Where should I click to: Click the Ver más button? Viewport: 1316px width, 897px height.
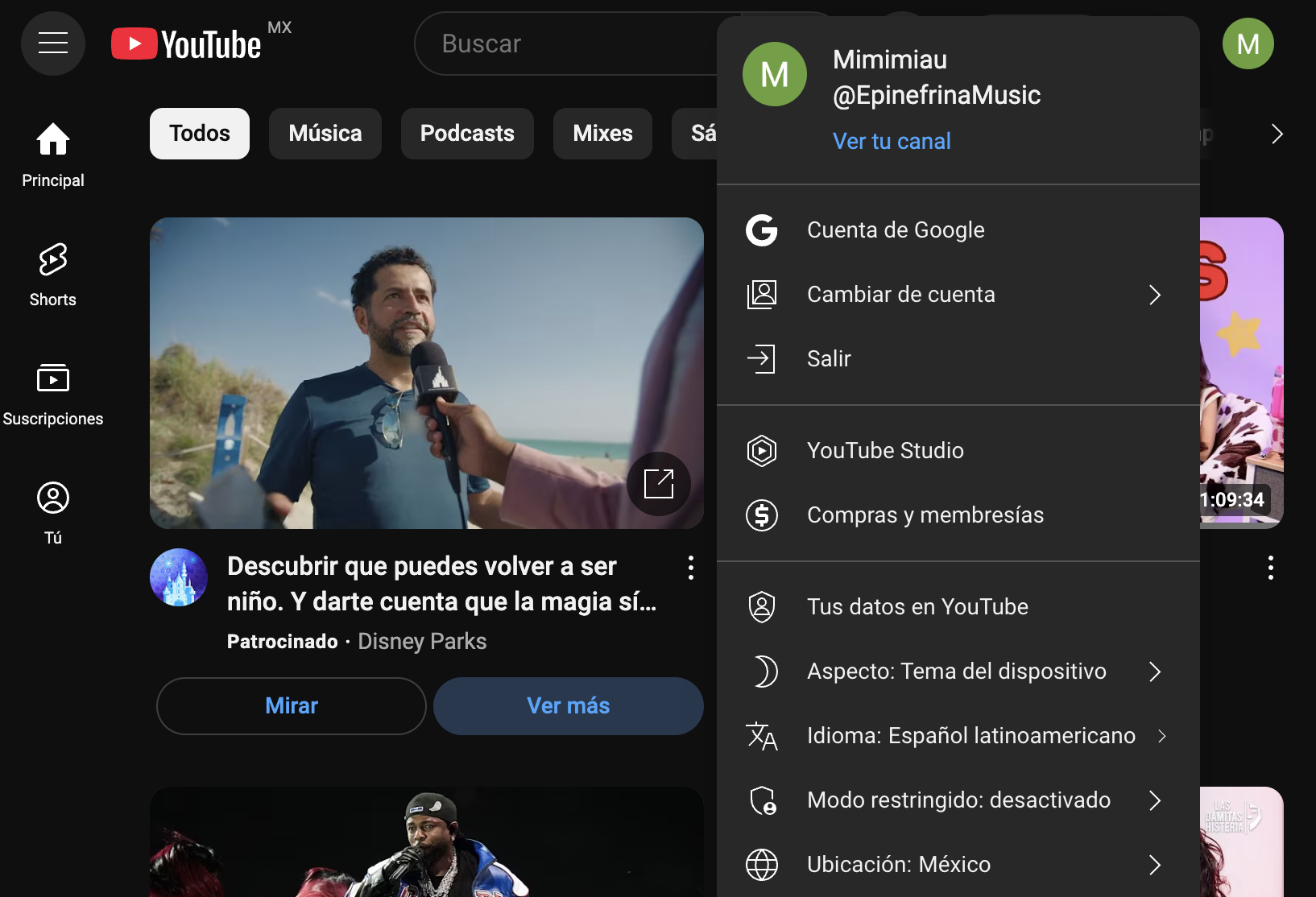[x=569, y=706]
